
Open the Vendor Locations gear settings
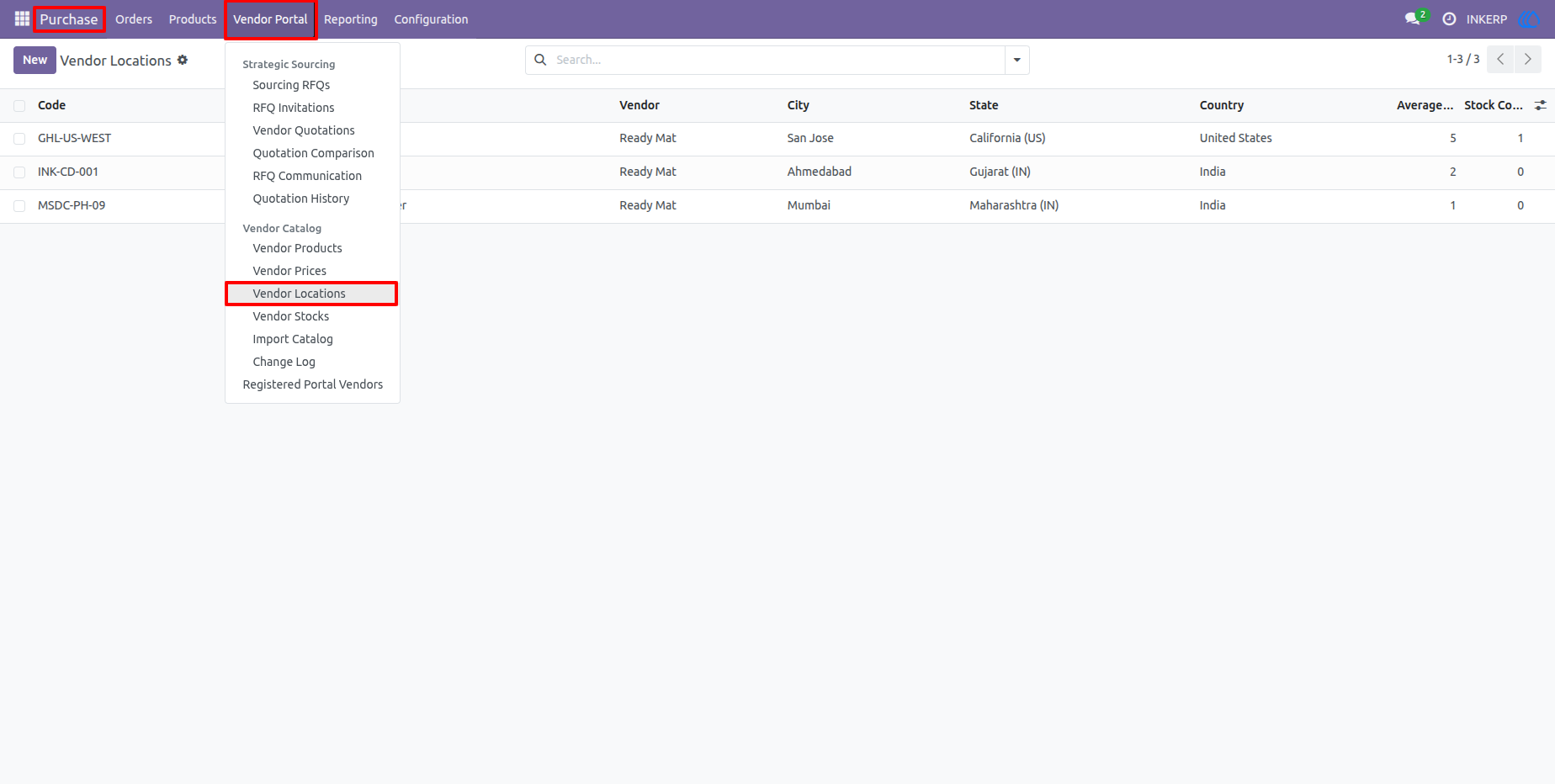(x=183, y=60)
